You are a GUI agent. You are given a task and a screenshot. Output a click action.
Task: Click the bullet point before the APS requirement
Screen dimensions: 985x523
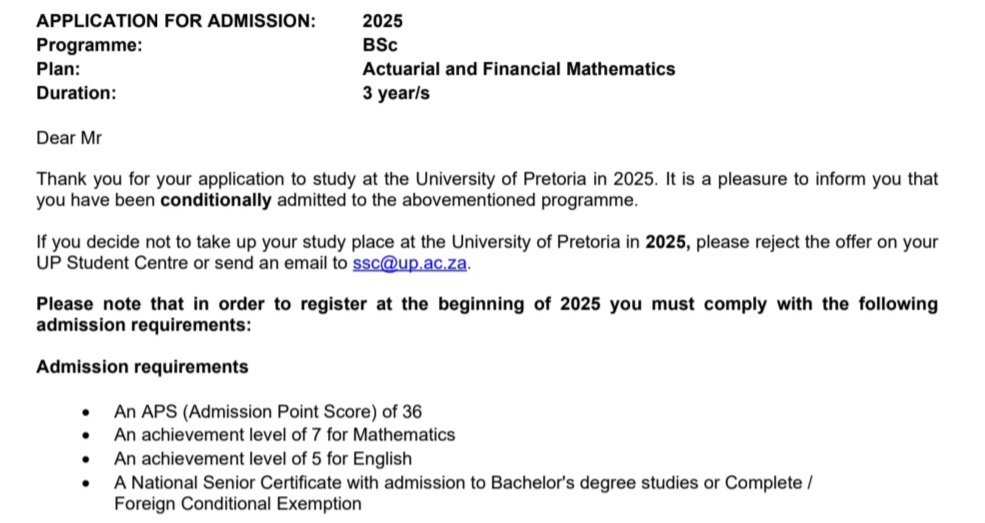pos(88,412)
